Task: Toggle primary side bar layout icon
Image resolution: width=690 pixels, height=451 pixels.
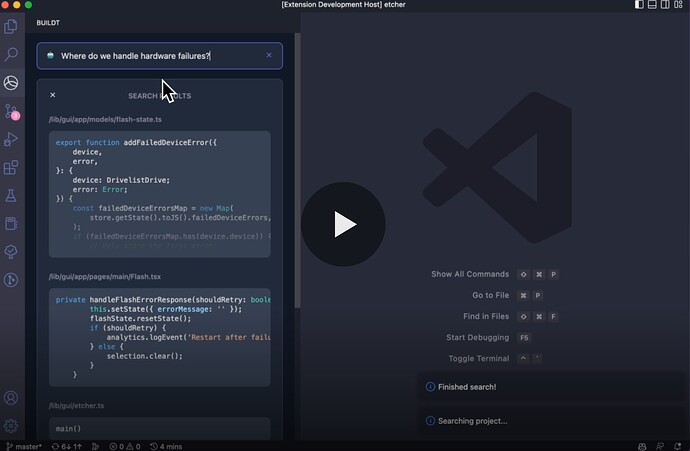Action: point(639,5)
